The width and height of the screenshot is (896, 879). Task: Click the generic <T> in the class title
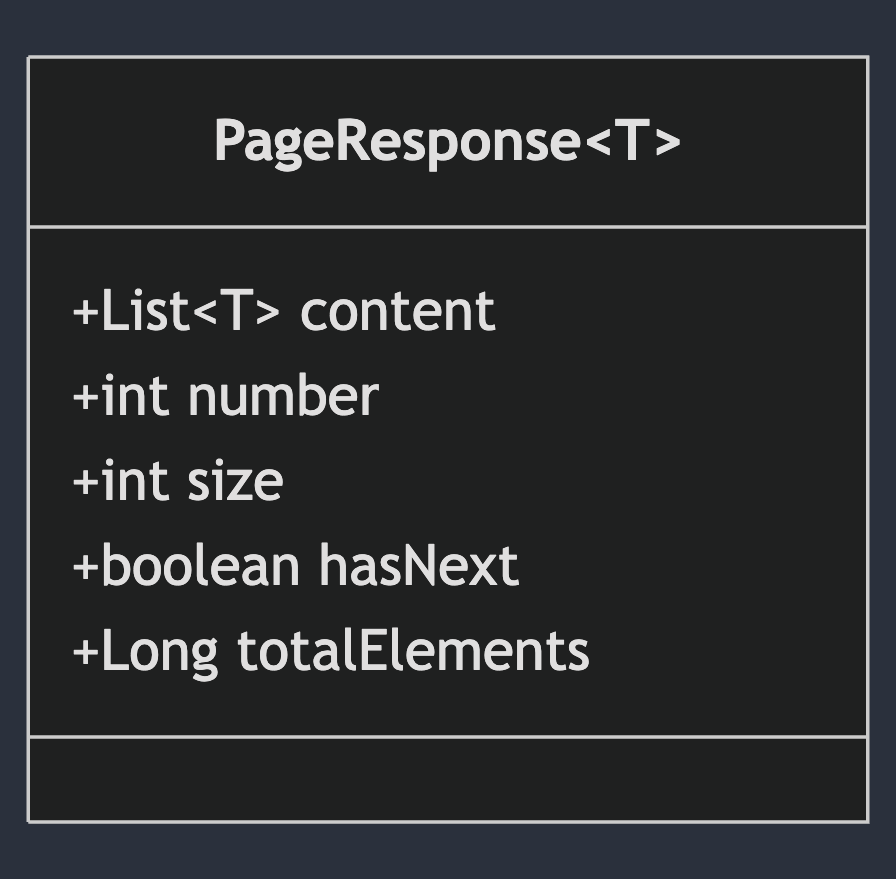[632, 141]
